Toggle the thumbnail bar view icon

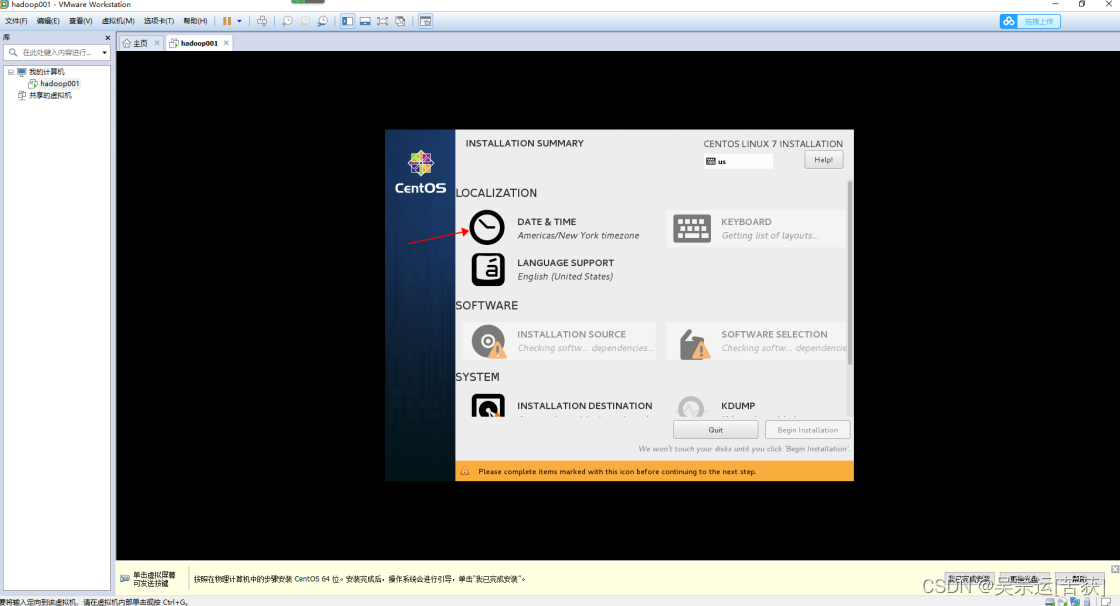tap(365, 21)
